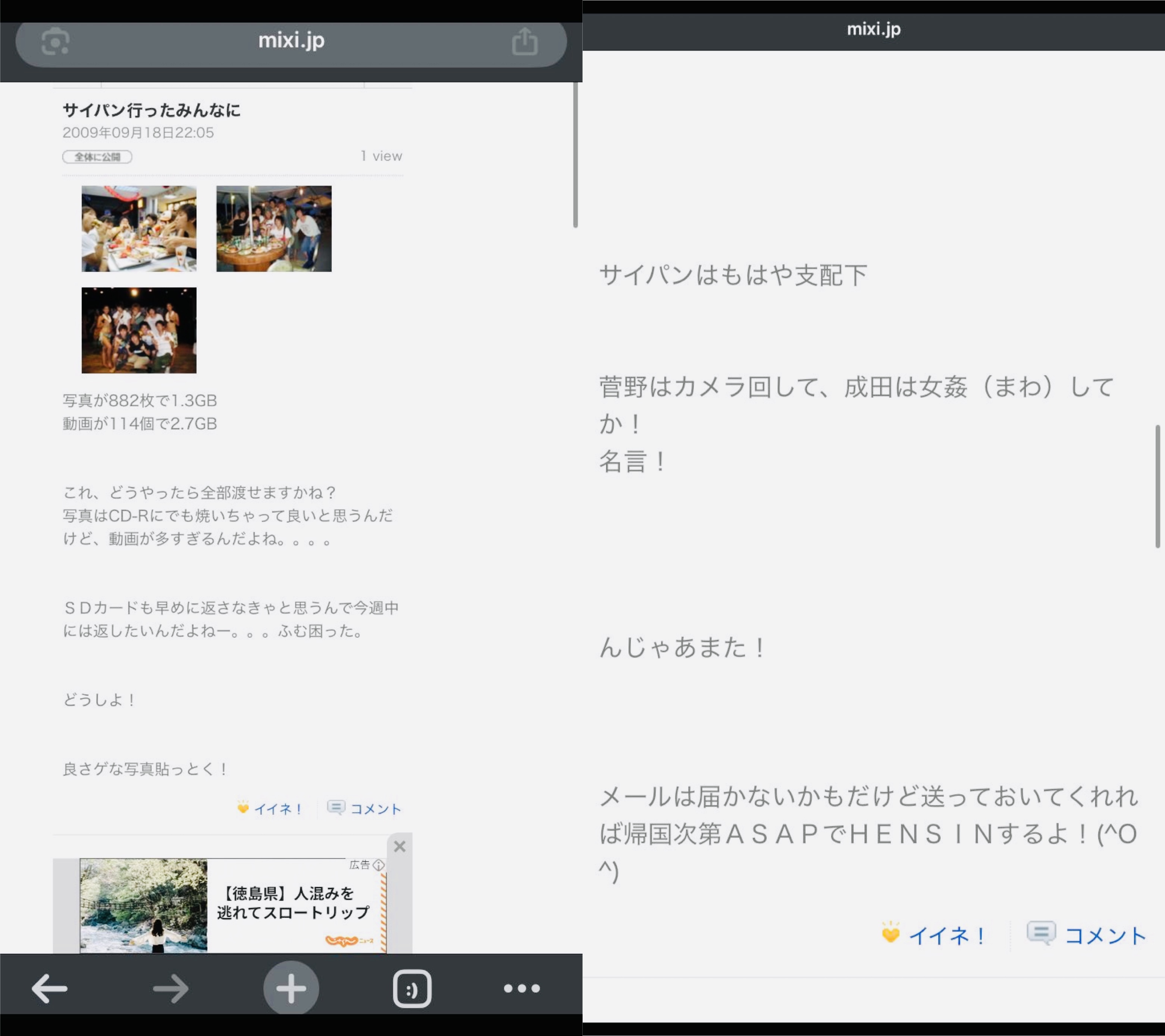1165x1036 pixels.
Task: Close the advertisement with X button
Action: (x=400, y=846)
